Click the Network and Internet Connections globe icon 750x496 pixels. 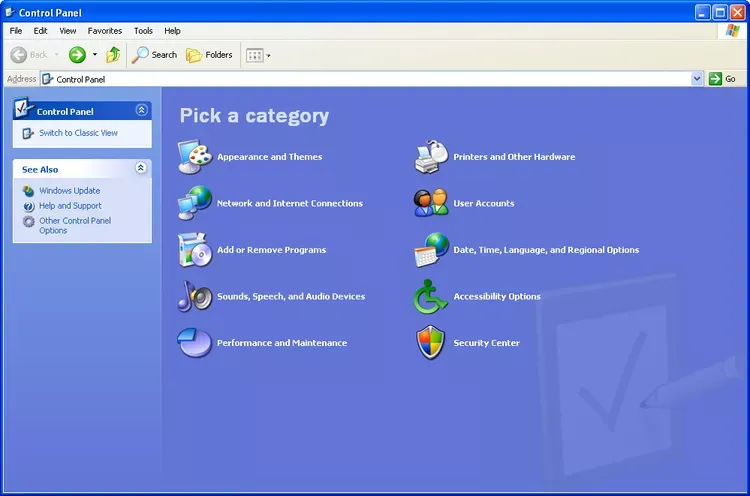tap(195, 203)
